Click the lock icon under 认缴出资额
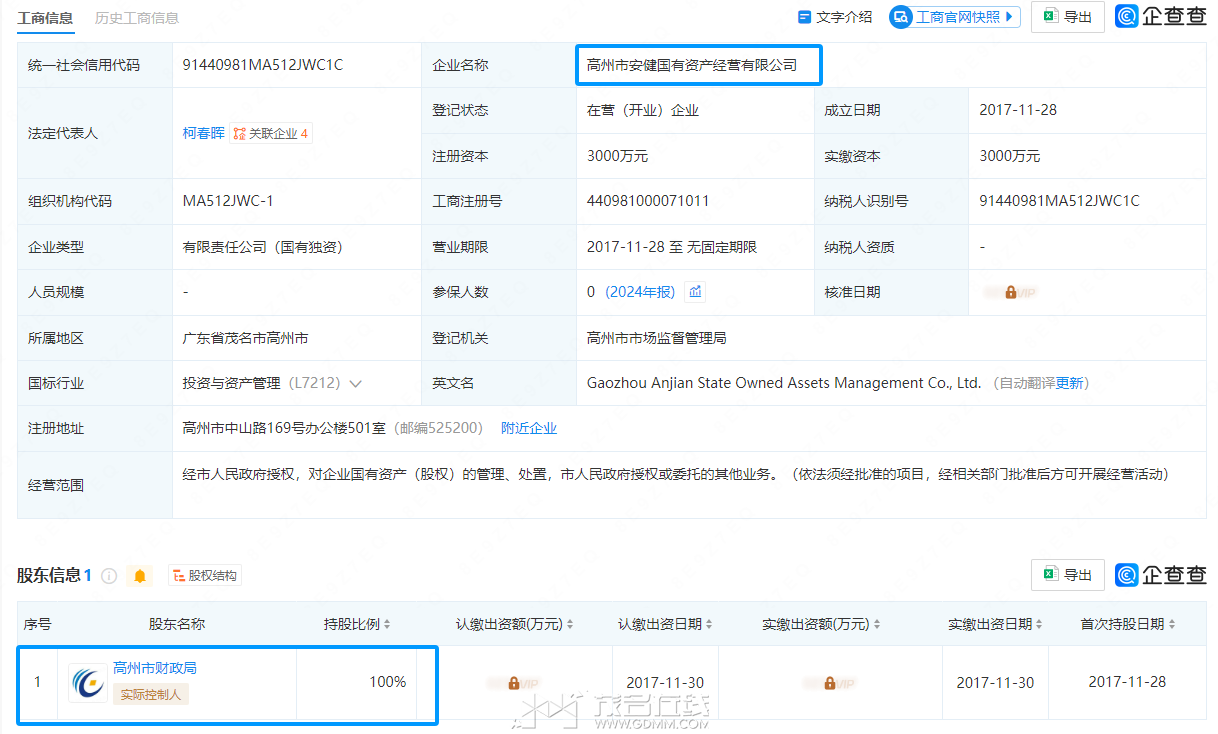Screen dimensions: 1218x734 513,683
